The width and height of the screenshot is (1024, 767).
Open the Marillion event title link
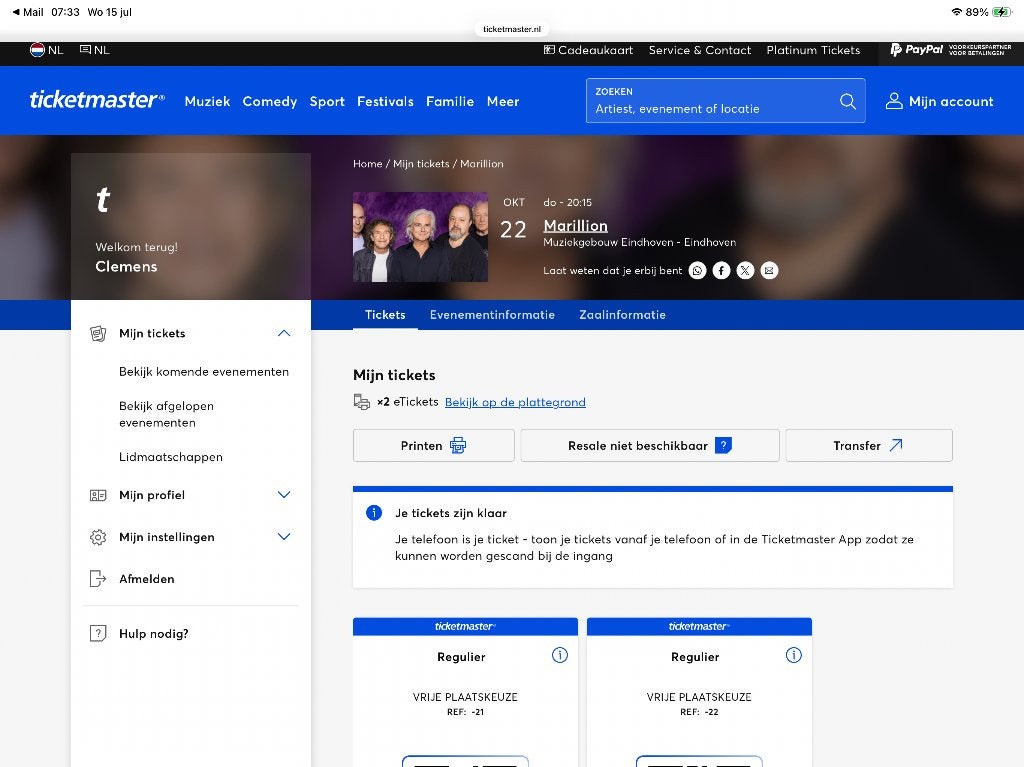[x=575, y=225]
